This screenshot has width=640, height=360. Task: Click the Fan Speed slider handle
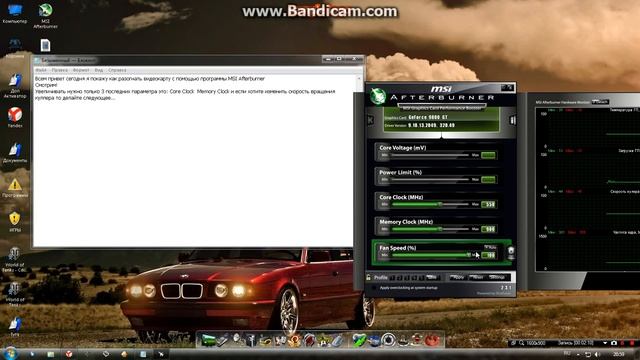click(x=469, y=255)
